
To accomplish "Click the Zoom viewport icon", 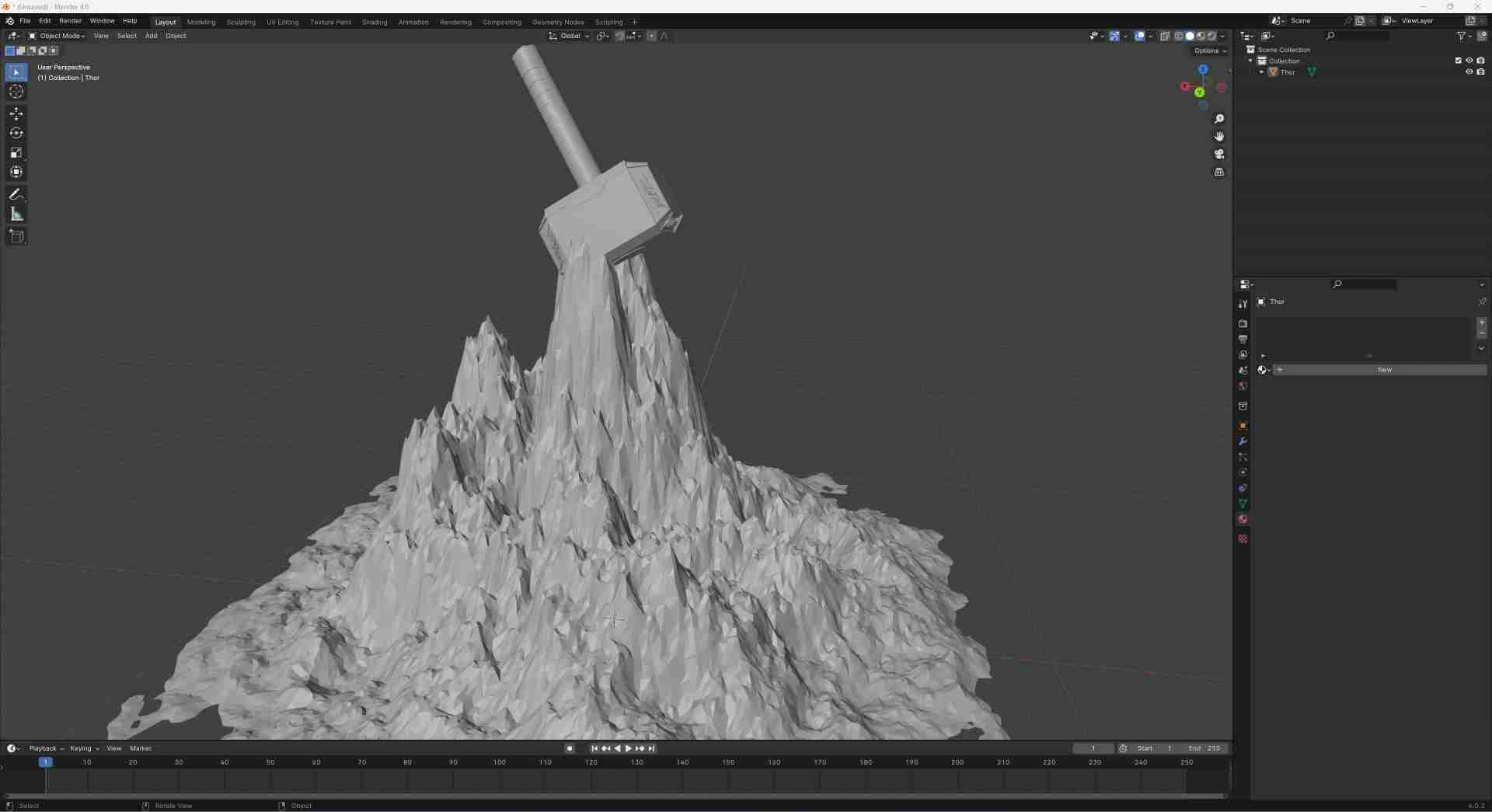I will click(x=1219, y=119).
